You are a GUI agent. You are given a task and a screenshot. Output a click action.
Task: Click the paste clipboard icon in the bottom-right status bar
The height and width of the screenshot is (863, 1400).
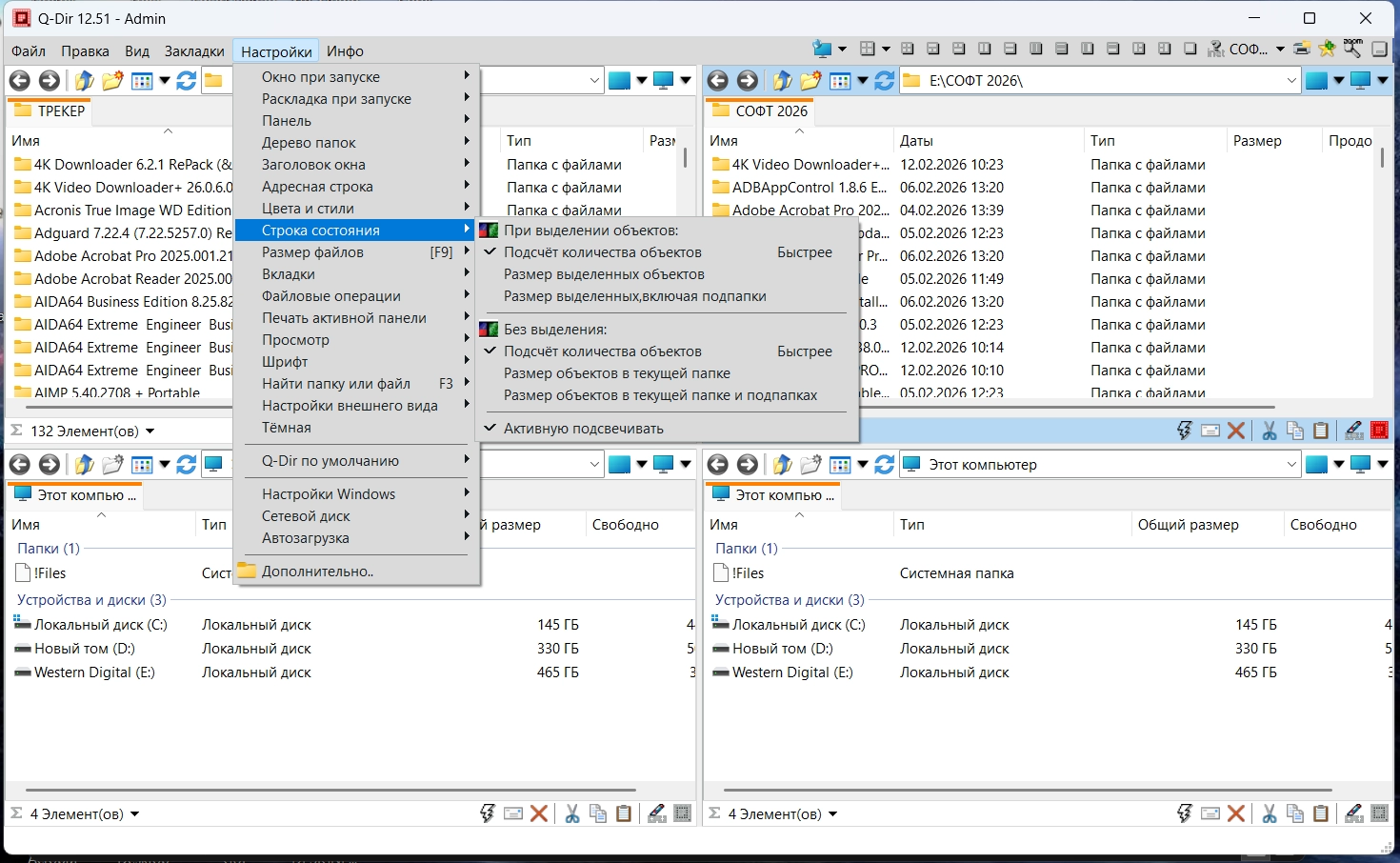tap(1321, 813)
